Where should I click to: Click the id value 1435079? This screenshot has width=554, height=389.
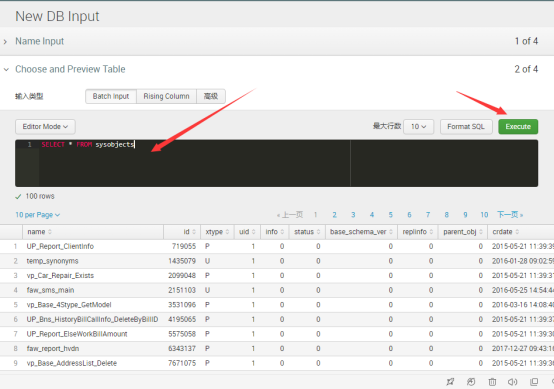[182, 261]
